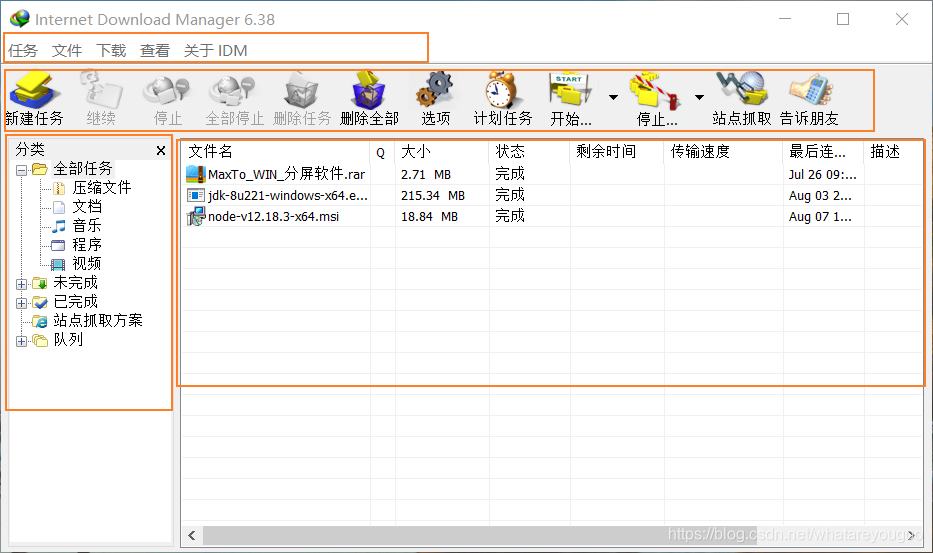The height and width of the screenshot is (553, 933).
Task: Open the 查看 menu
Action: [155, 51]
